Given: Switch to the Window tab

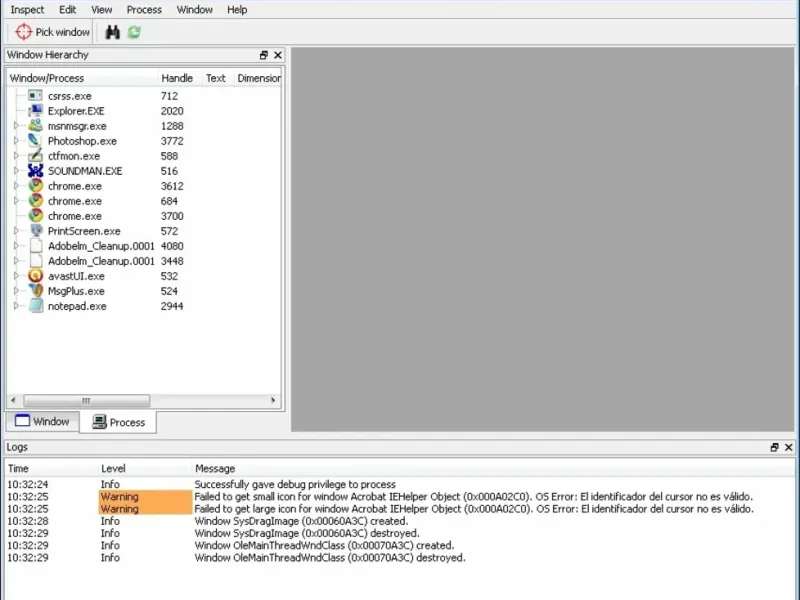Looking at the screenshot, I should tap(42, 421).
